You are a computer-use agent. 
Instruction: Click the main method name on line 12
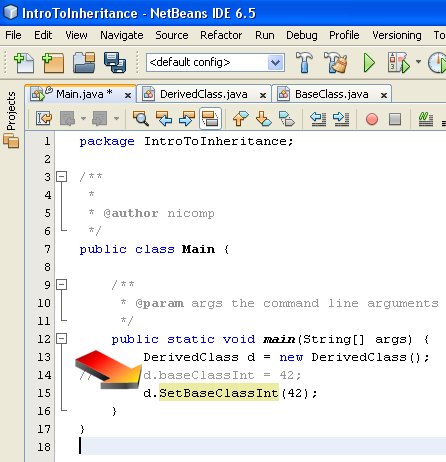pos(279,339)
